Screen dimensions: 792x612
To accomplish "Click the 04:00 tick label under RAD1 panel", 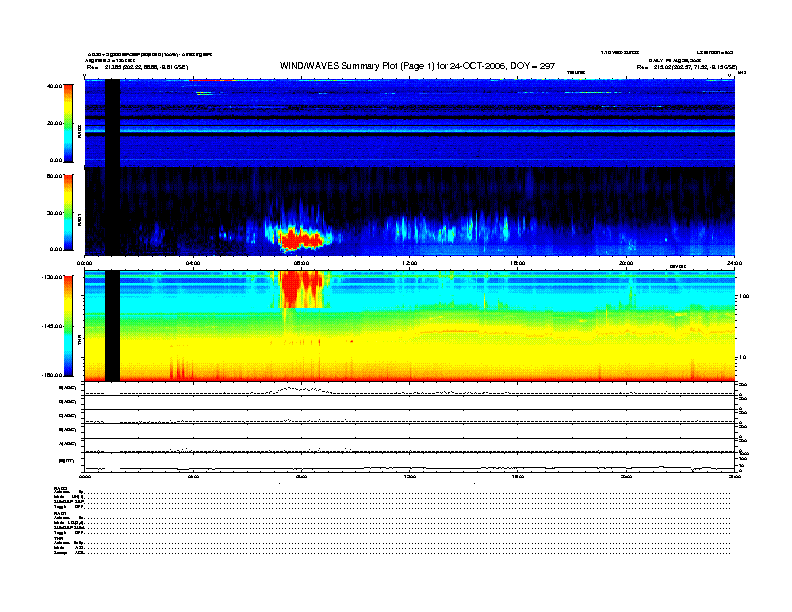I will (x=193, y=263).
